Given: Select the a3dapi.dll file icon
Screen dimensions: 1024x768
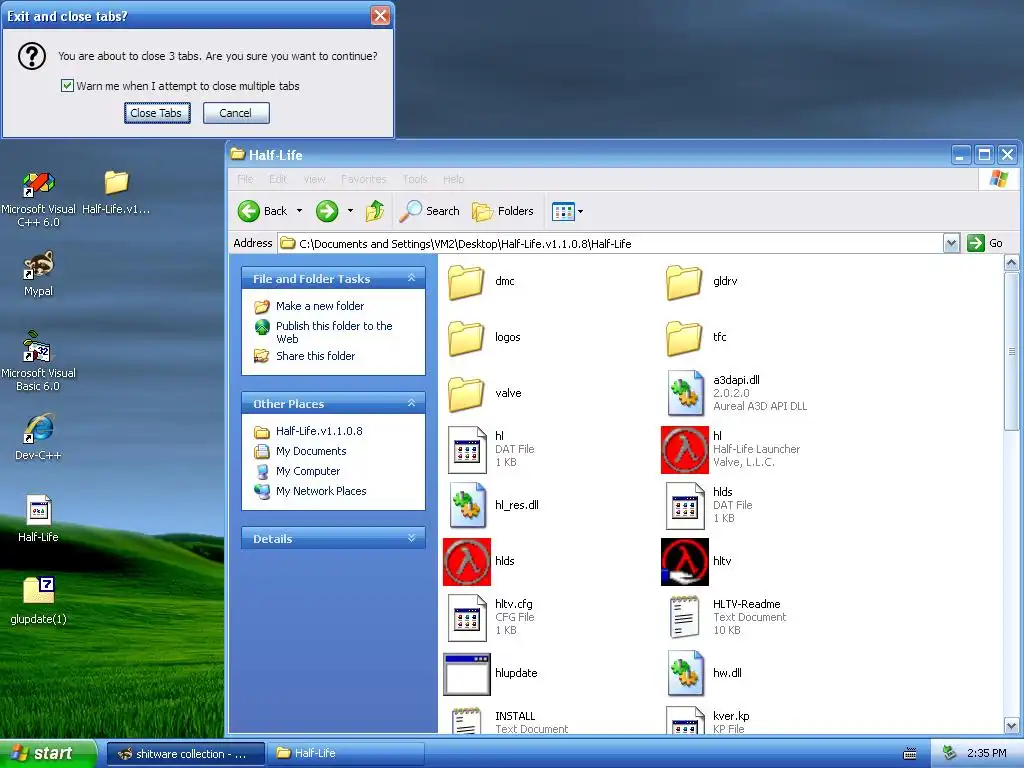Looking at the screenshot, I should [685, 393].
